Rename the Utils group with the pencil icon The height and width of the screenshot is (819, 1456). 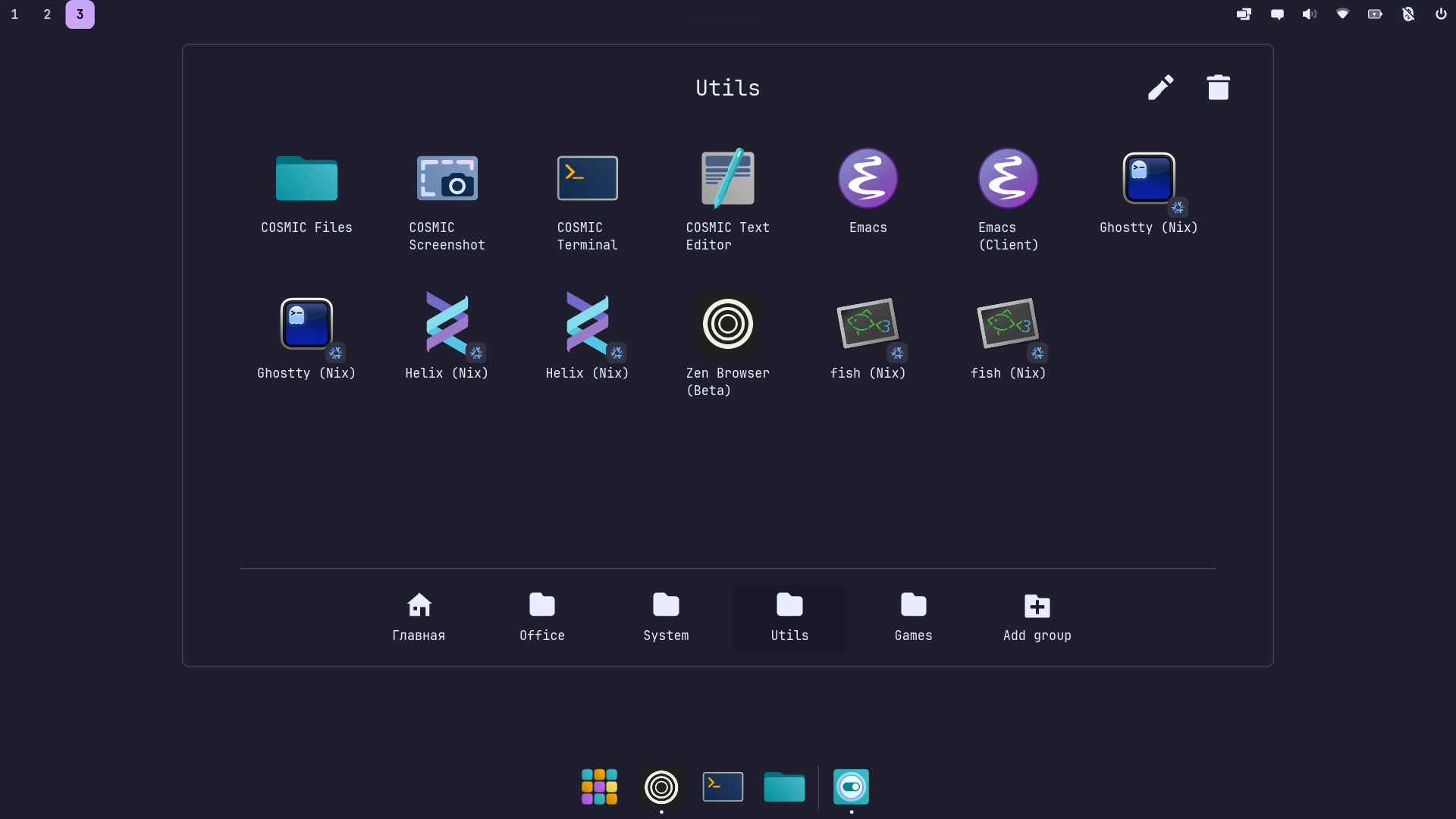1160,87
